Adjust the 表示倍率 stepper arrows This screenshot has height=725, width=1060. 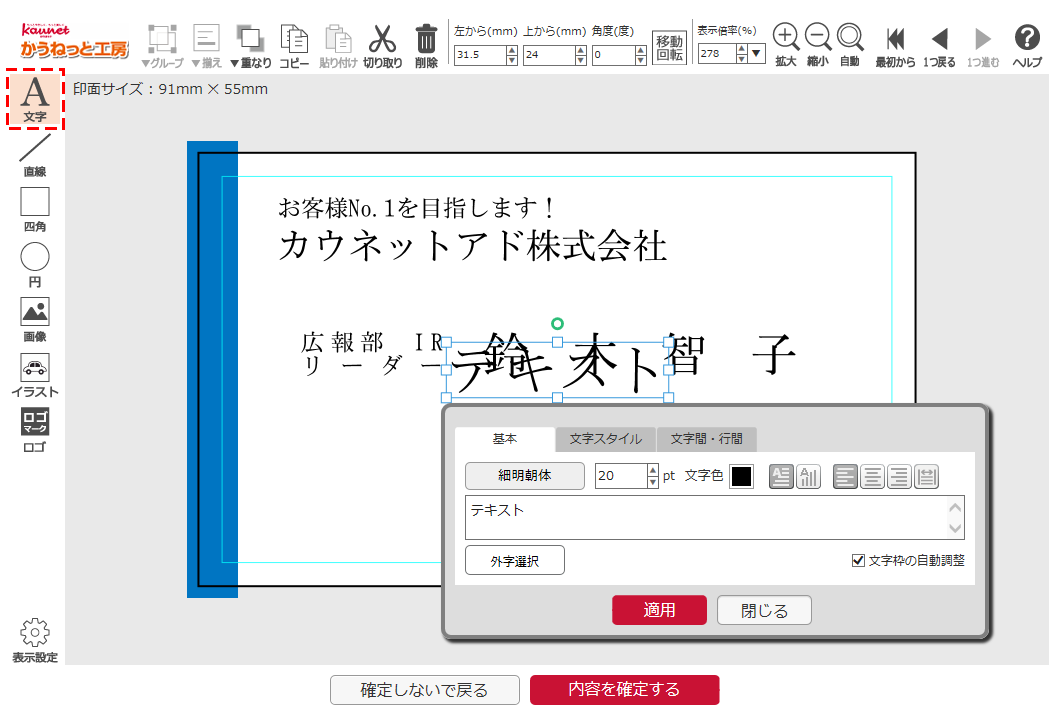click(742, 53)
